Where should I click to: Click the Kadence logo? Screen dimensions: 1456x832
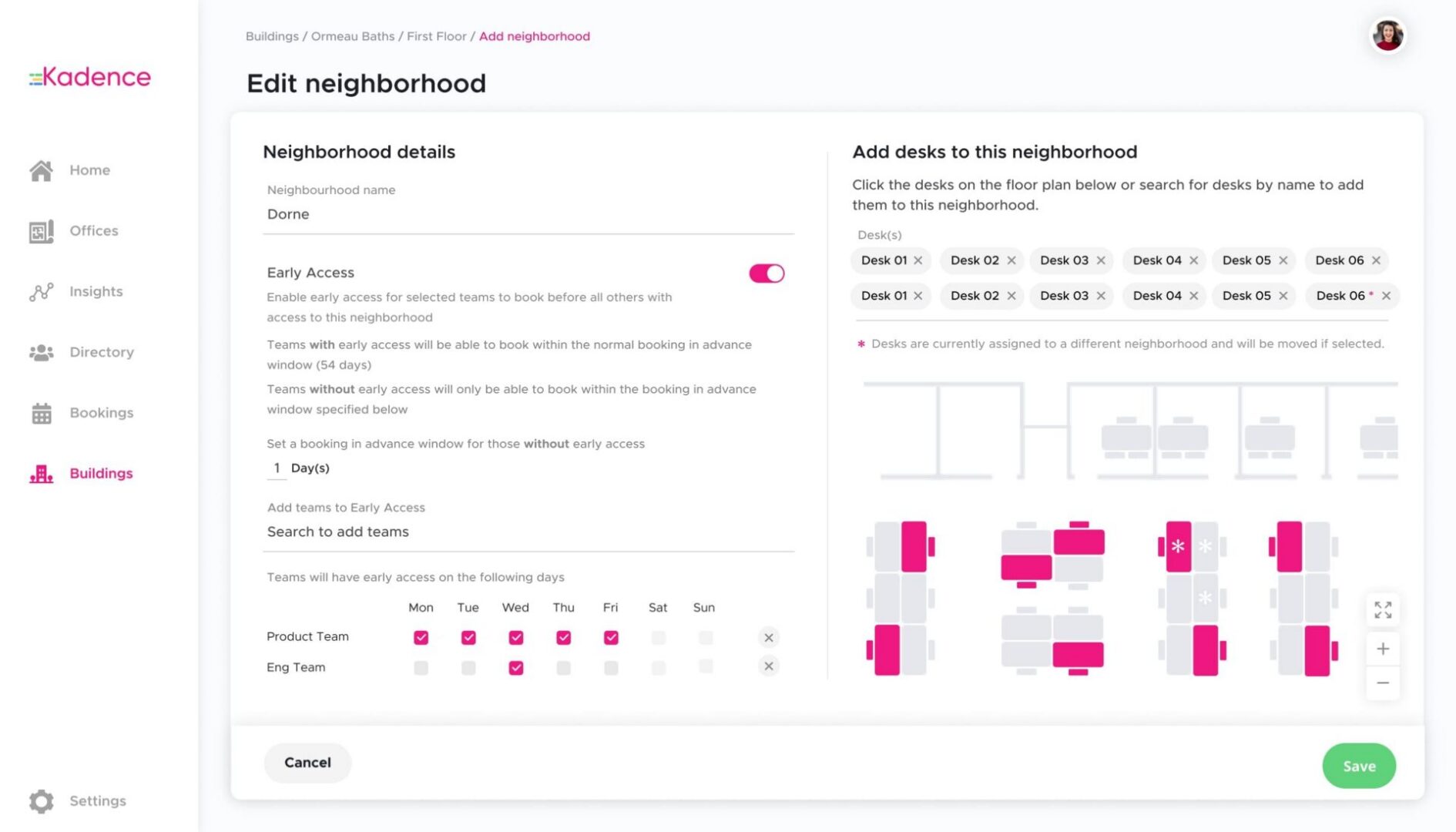[90, 77]
